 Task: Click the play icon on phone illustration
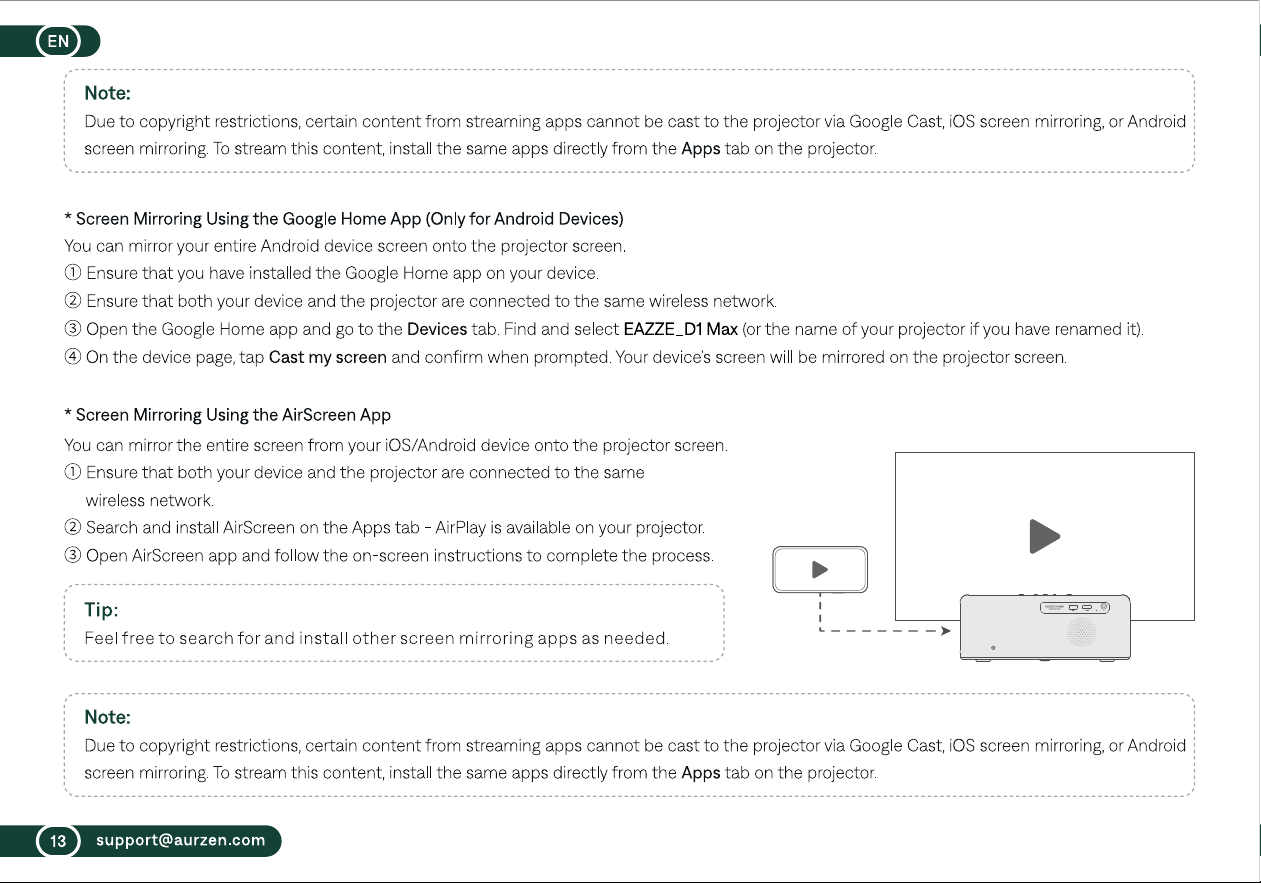(x=820, y=569)
